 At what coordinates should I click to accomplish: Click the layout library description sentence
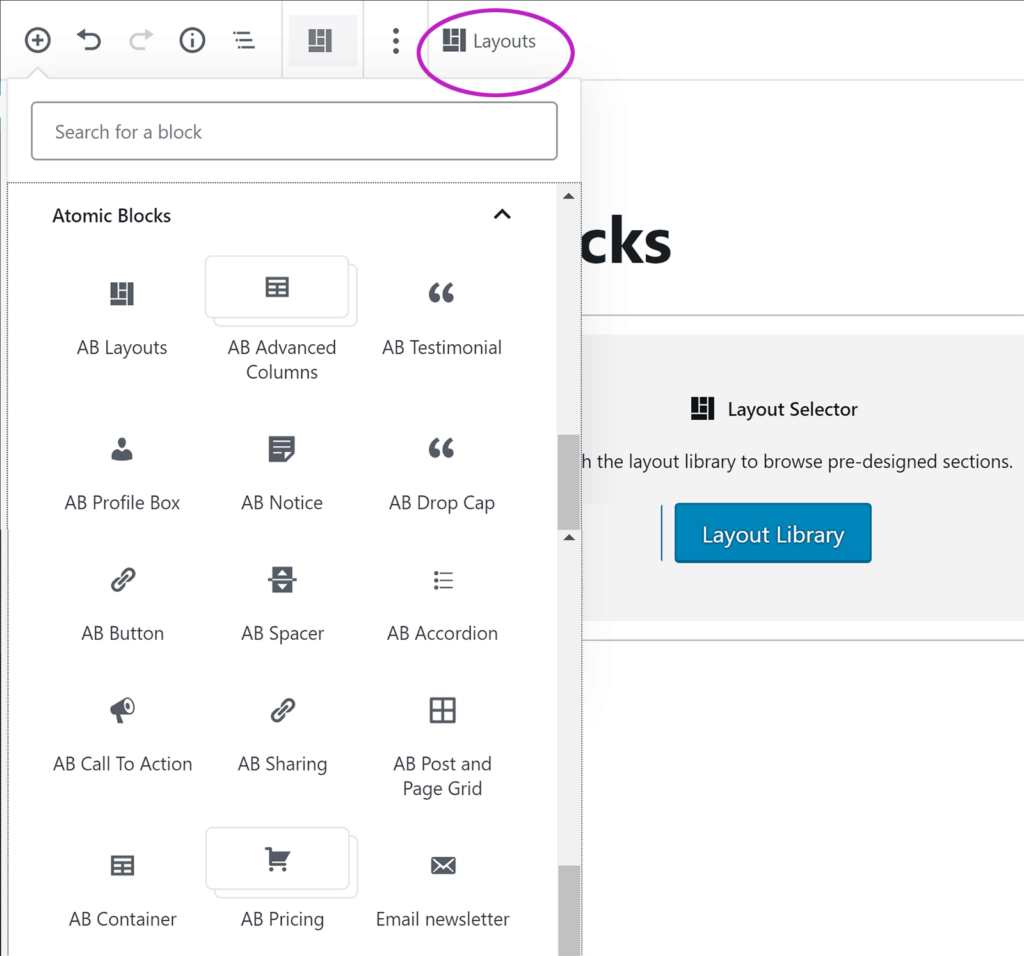click(x=797, y=462)
